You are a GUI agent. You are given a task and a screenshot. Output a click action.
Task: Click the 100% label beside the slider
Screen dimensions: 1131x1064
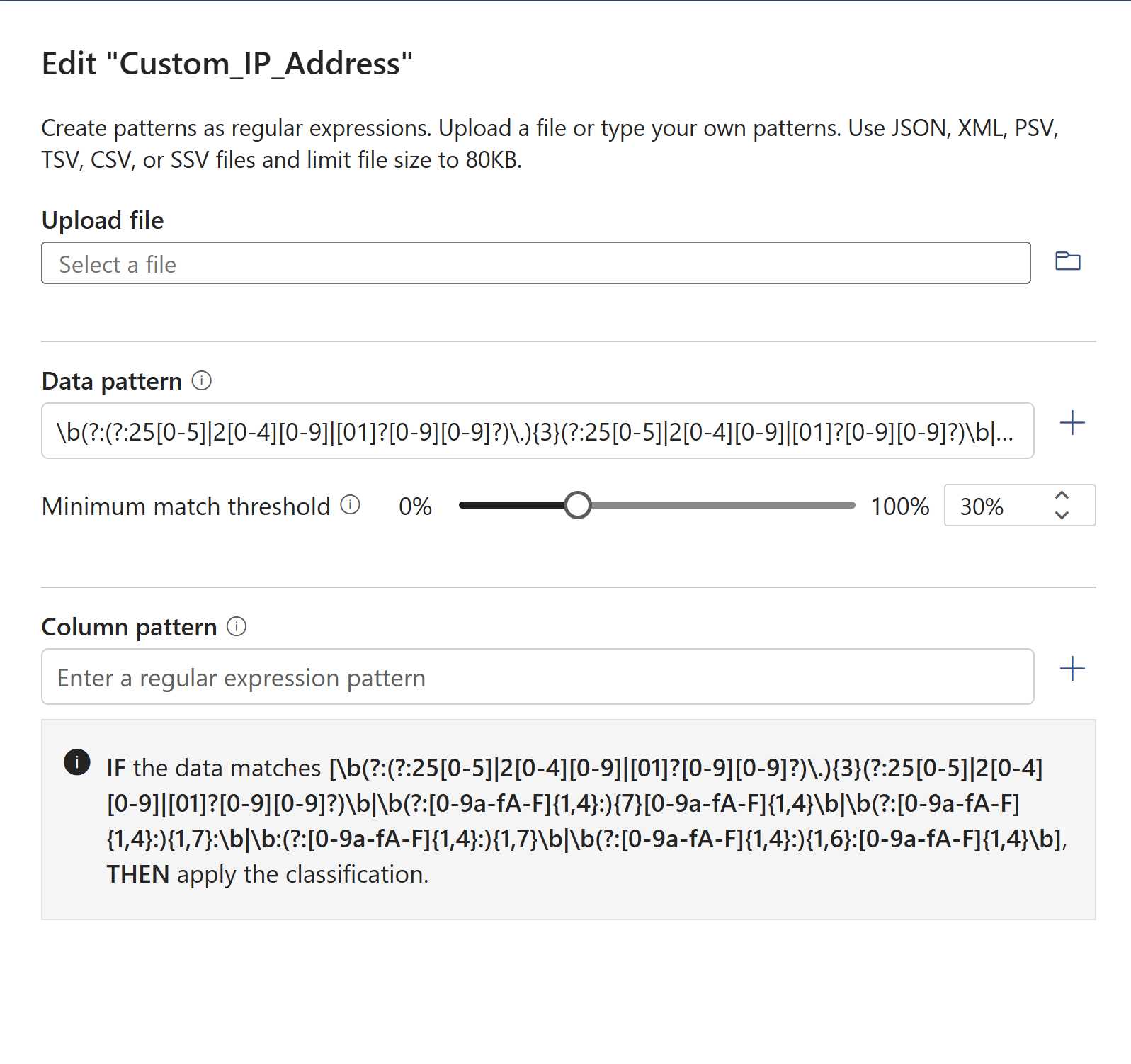click(x=898, y=506)
